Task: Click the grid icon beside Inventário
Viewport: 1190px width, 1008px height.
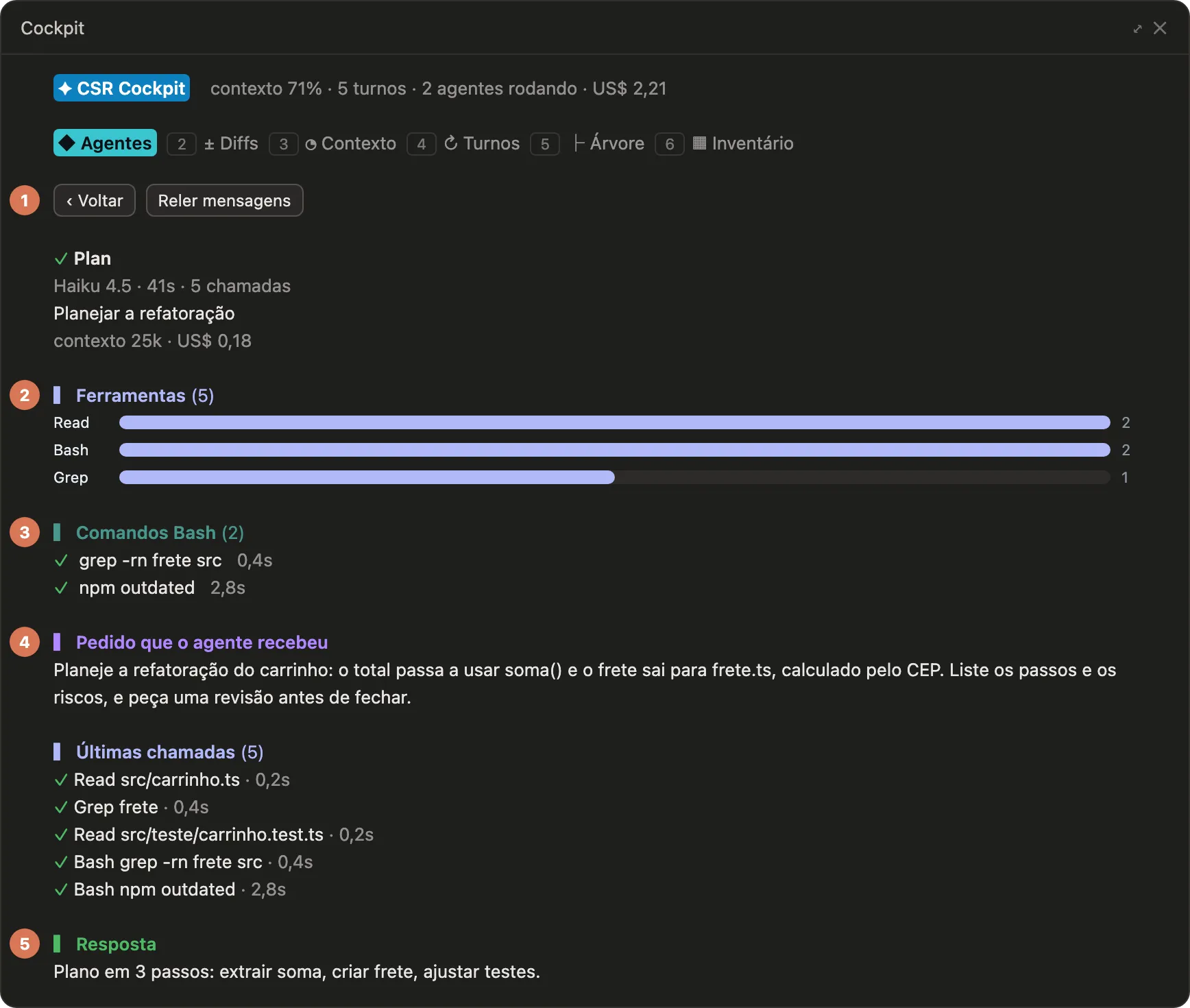Action: [699, 143]
